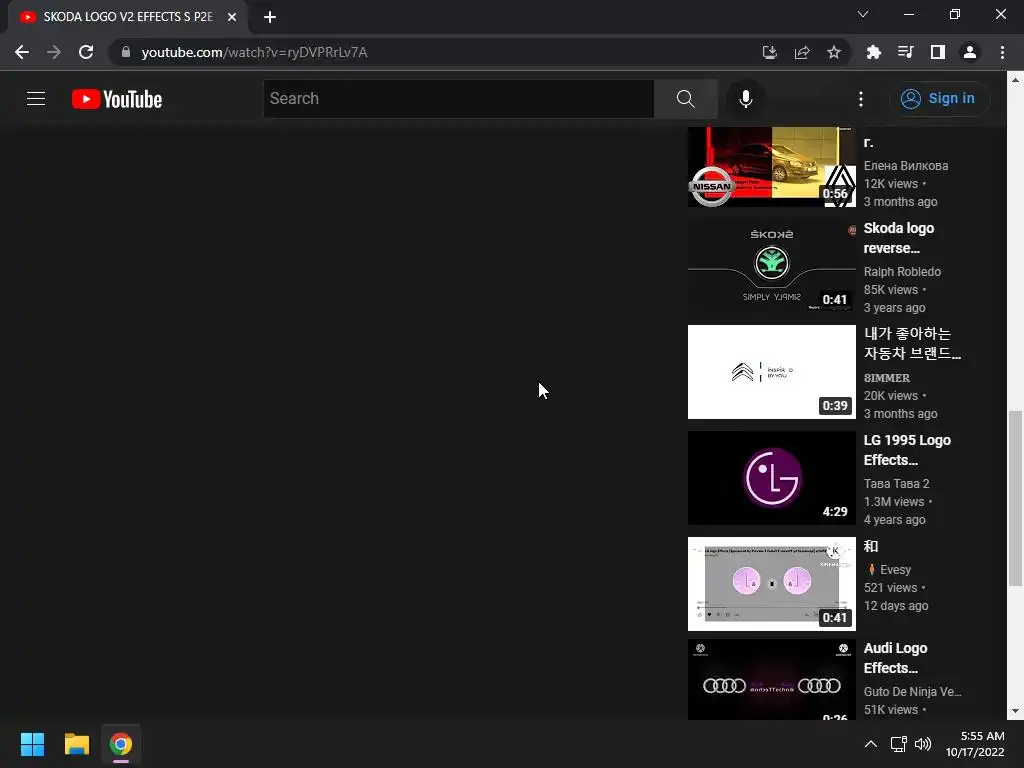
Task: Open the Skoda logo reverse thumbnail
Action: tap(771, 266)
